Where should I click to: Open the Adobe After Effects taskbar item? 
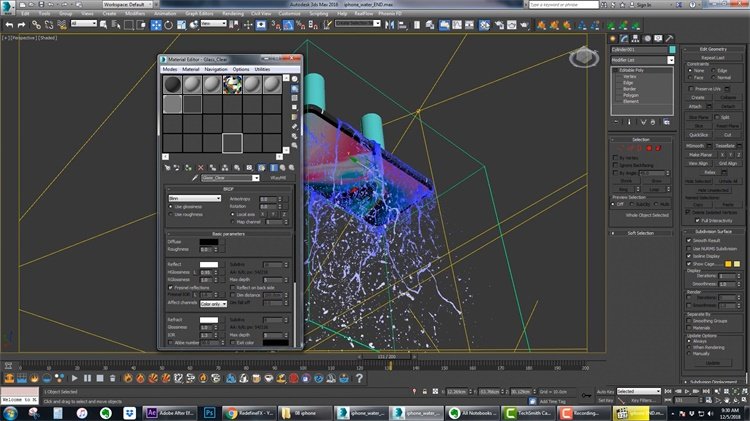171,413
